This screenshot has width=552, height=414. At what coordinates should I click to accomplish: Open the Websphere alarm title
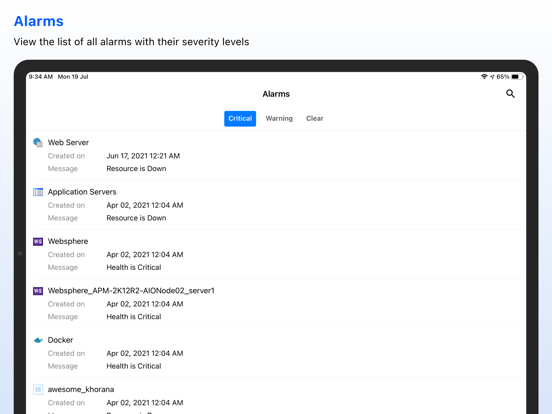pos(68,242)
